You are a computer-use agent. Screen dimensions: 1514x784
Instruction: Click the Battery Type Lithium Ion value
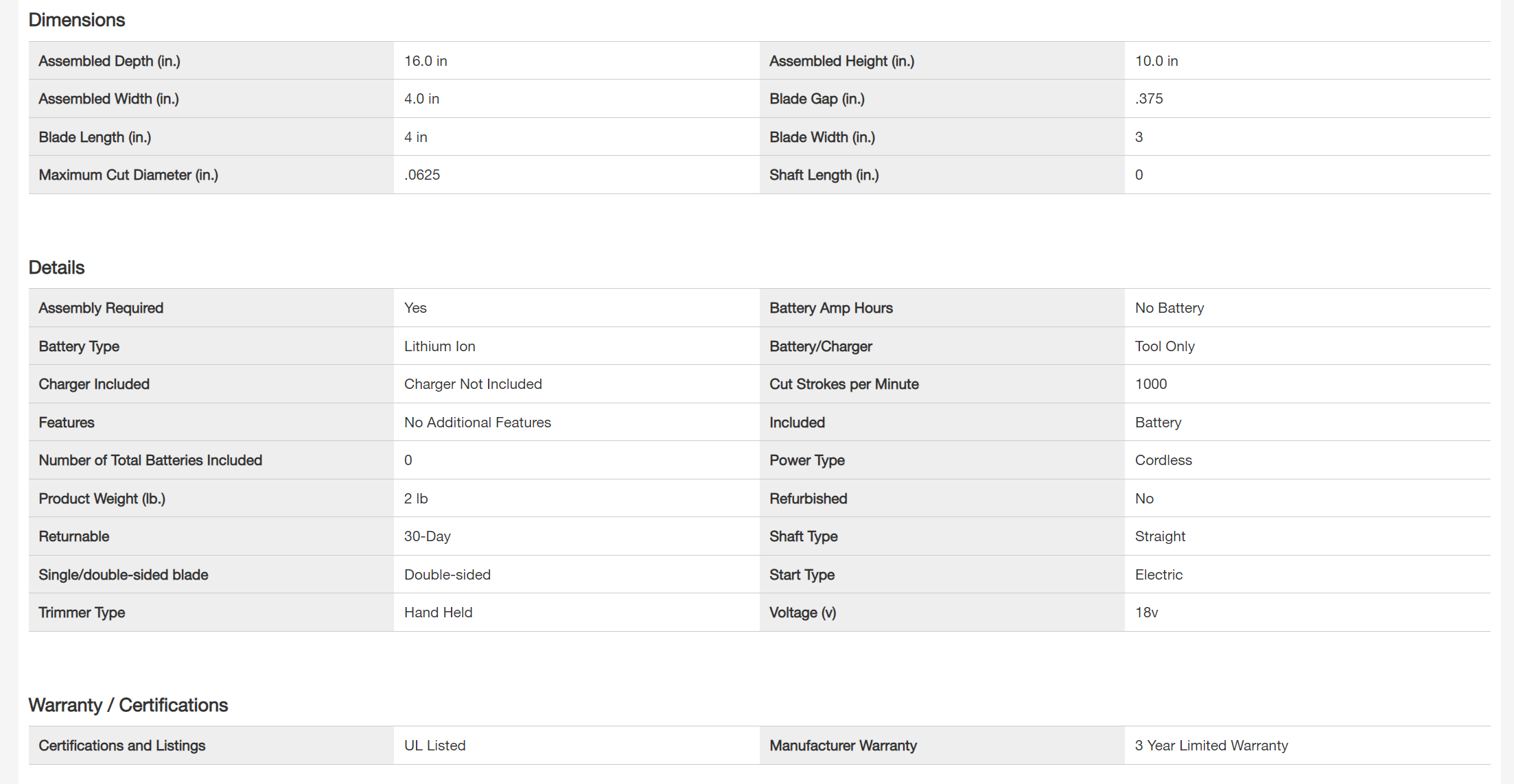pos(439,346)
